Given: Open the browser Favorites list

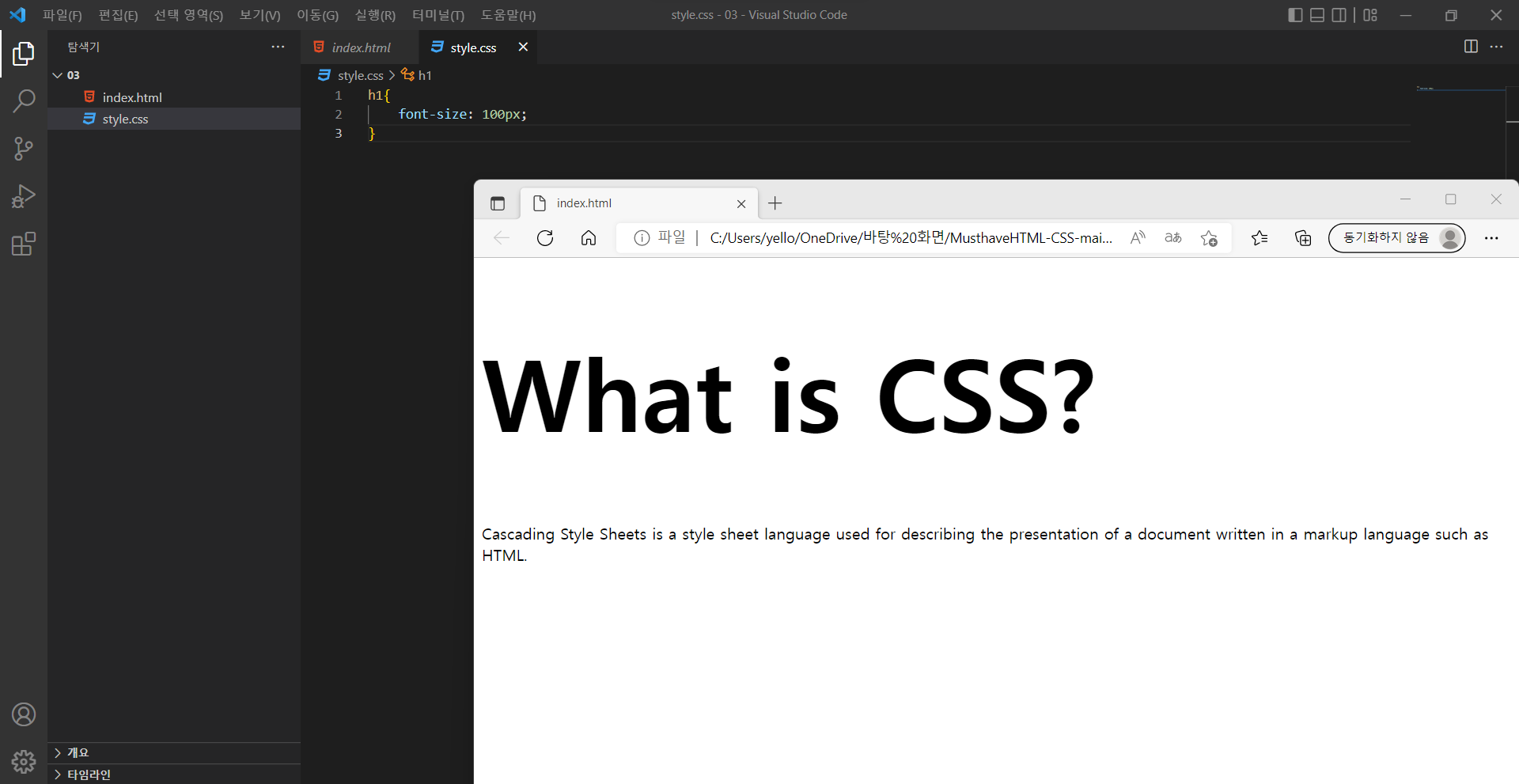Looking at the screenshot, I should pos(1260,238).
